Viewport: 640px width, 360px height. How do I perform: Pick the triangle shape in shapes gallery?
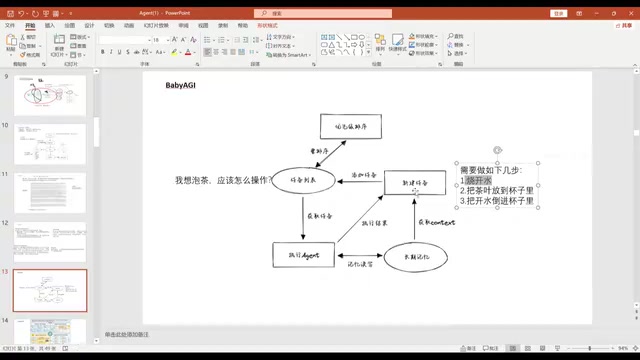331,44
